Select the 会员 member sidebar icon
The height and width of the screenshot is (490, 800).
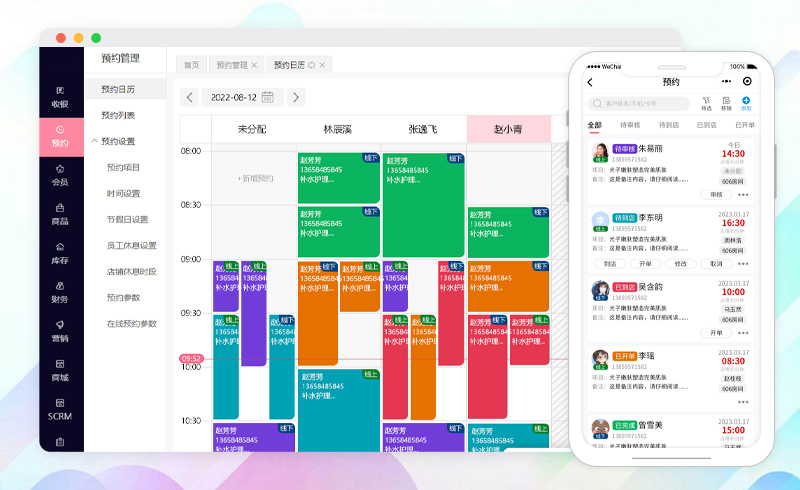coord(60,174)
